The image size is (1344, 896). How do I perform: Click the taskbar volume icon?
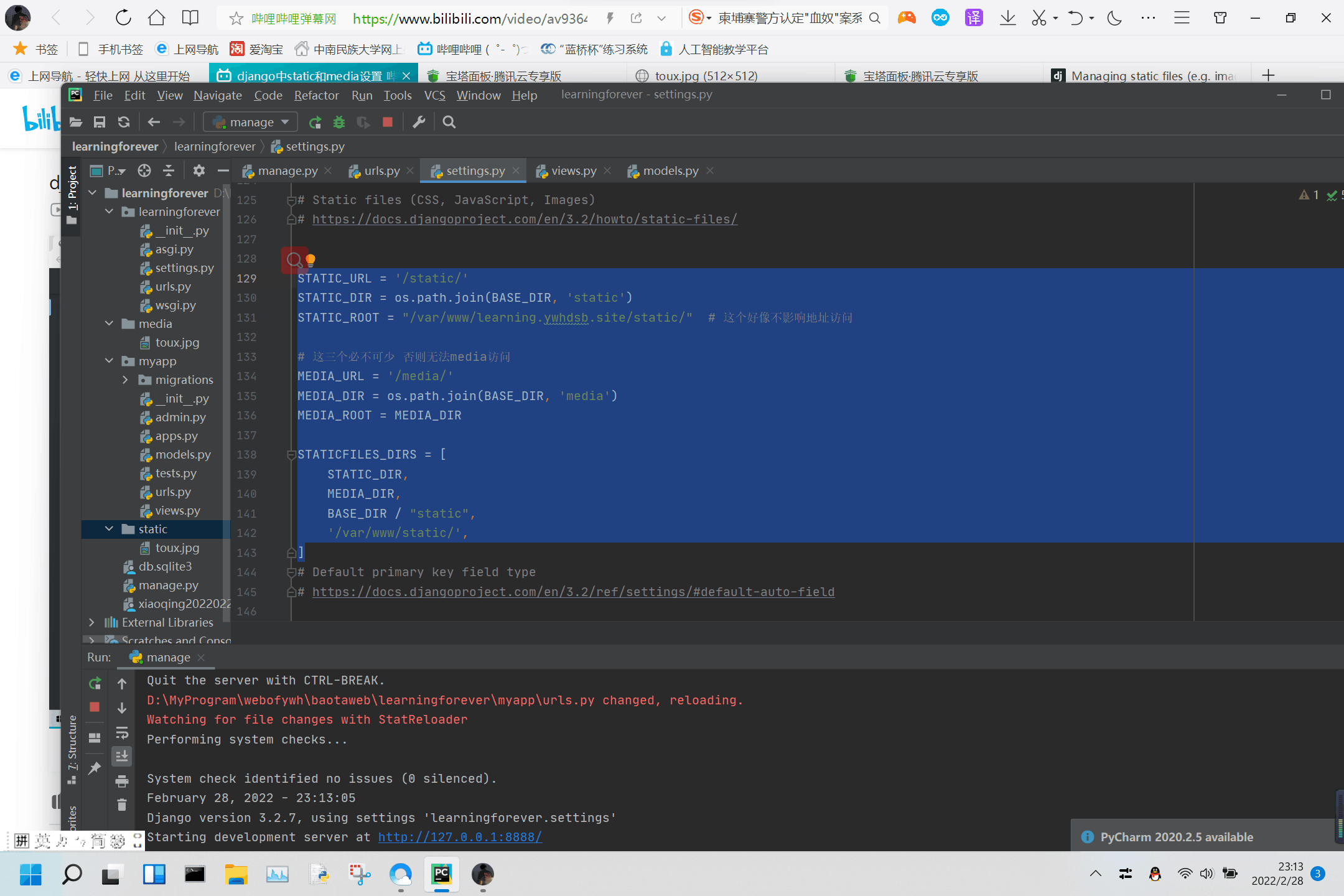(1206, 874)
